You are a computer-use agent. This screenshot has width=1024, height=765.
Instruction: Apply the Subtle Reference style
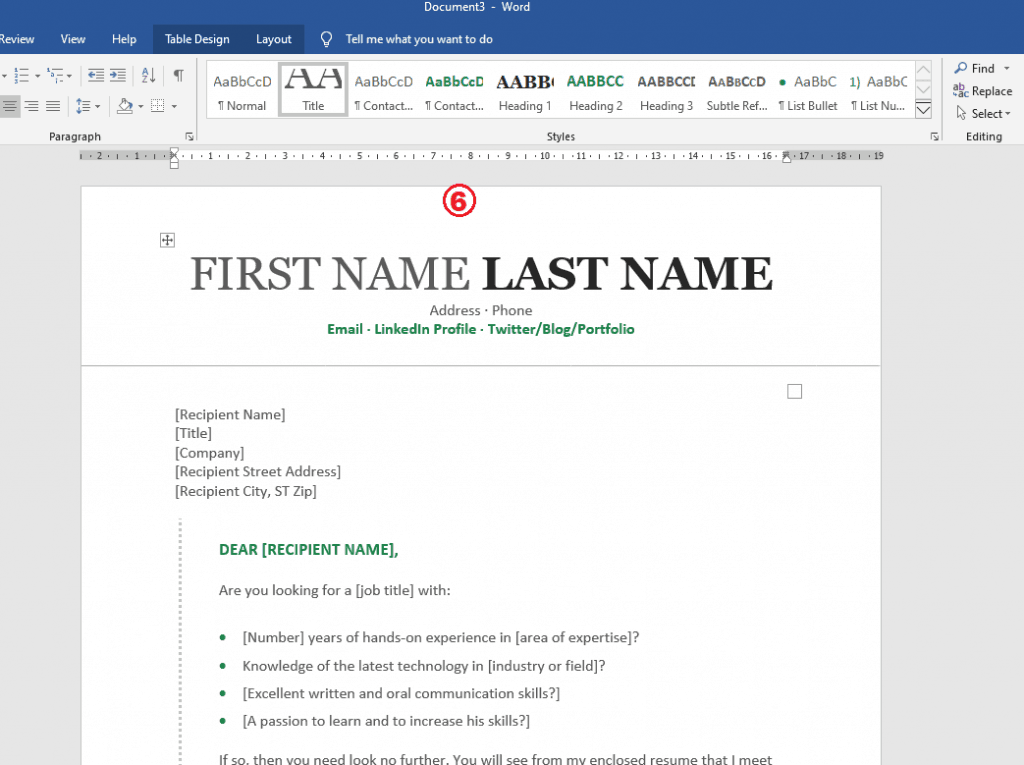click(x=737, y=90)
